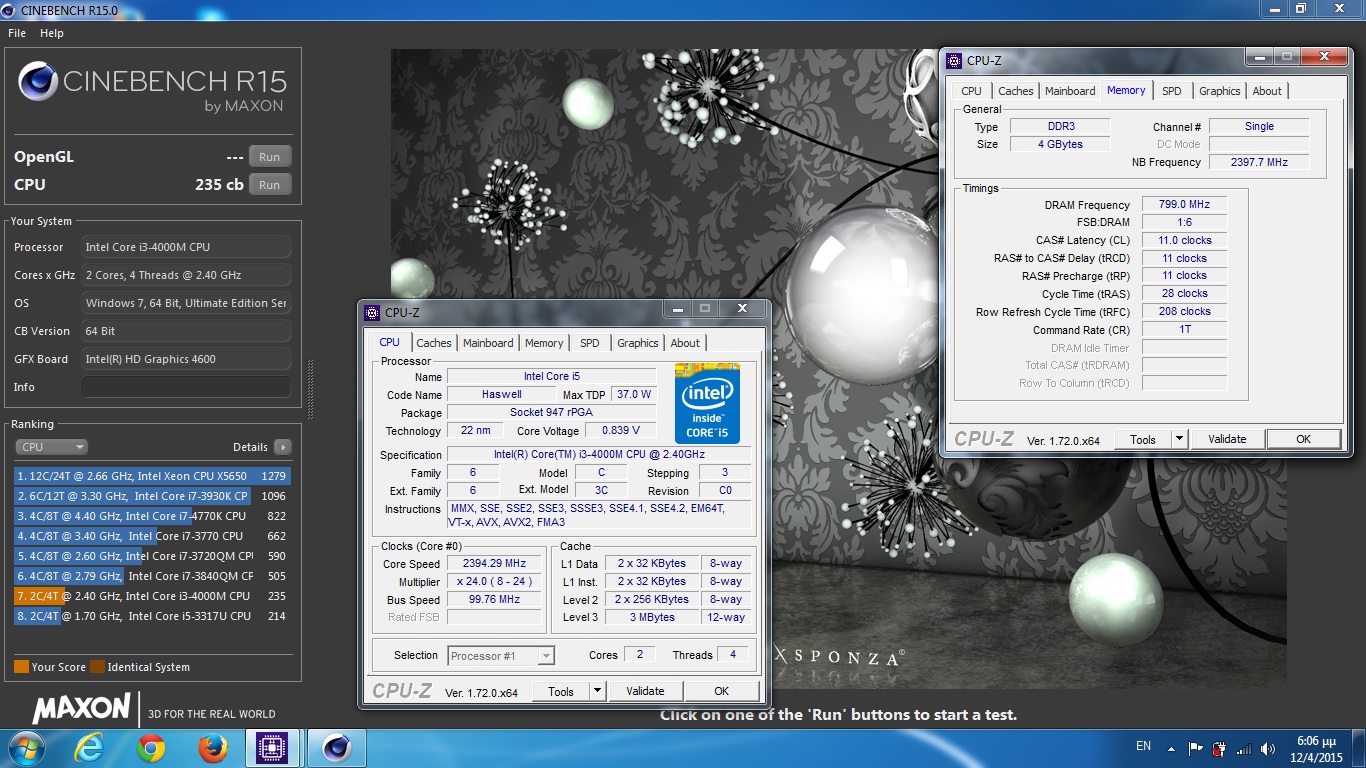
Task: Open Internet Explorer from taskbar
Action: [x=89, y=748]
